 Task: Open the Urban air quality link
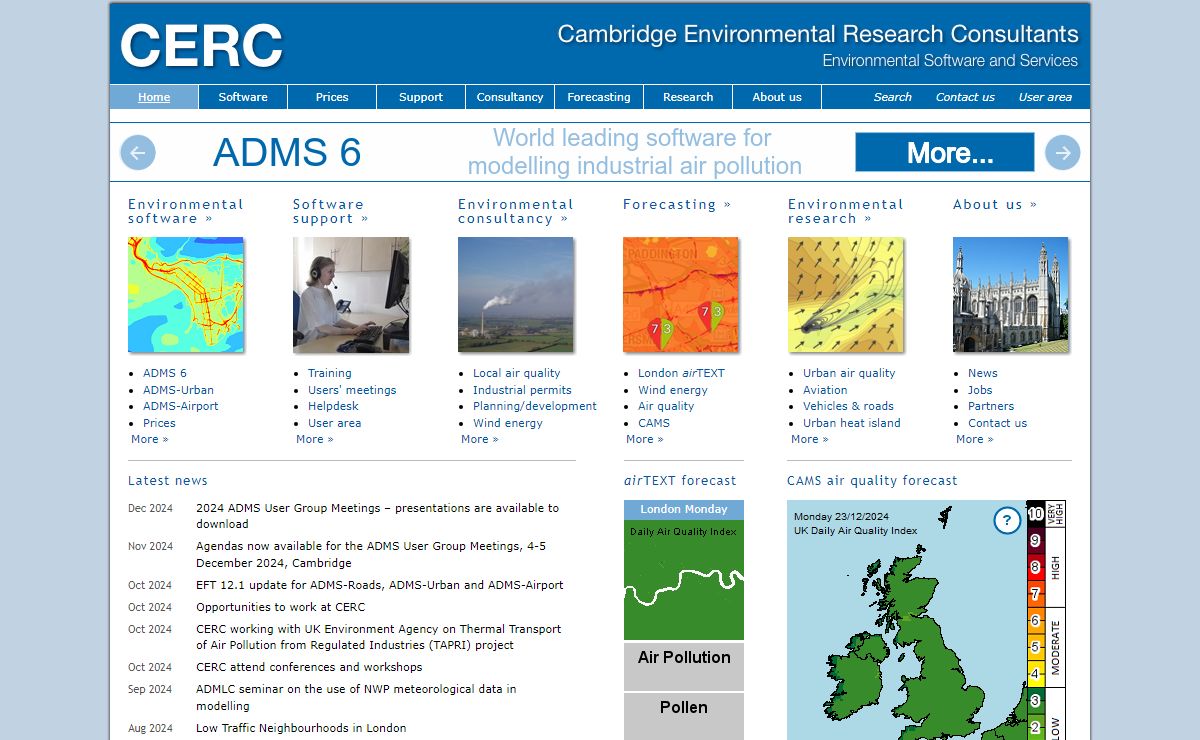(x=849, y=373)
